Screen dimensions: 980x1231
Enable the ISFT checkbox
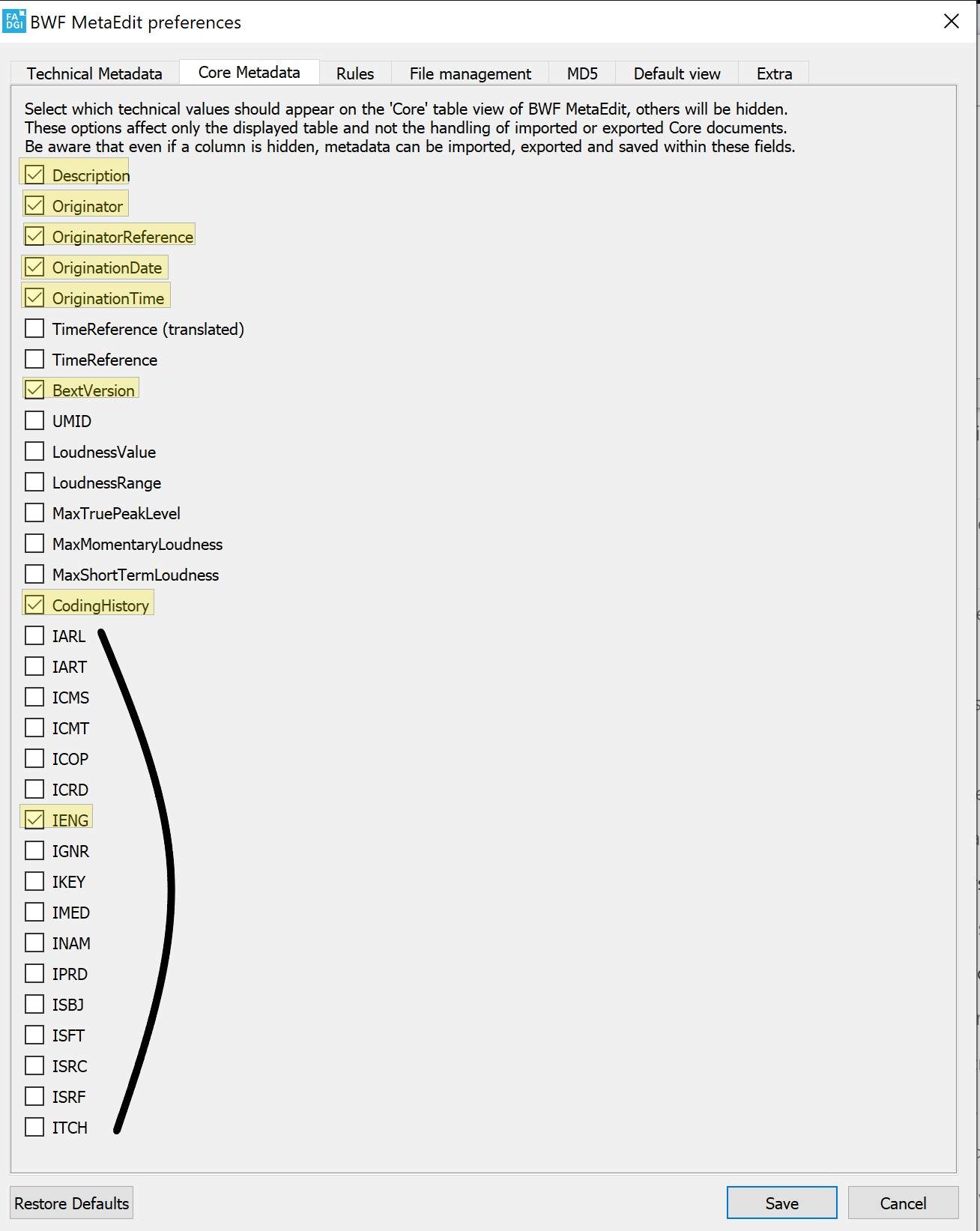point(34,1035)
